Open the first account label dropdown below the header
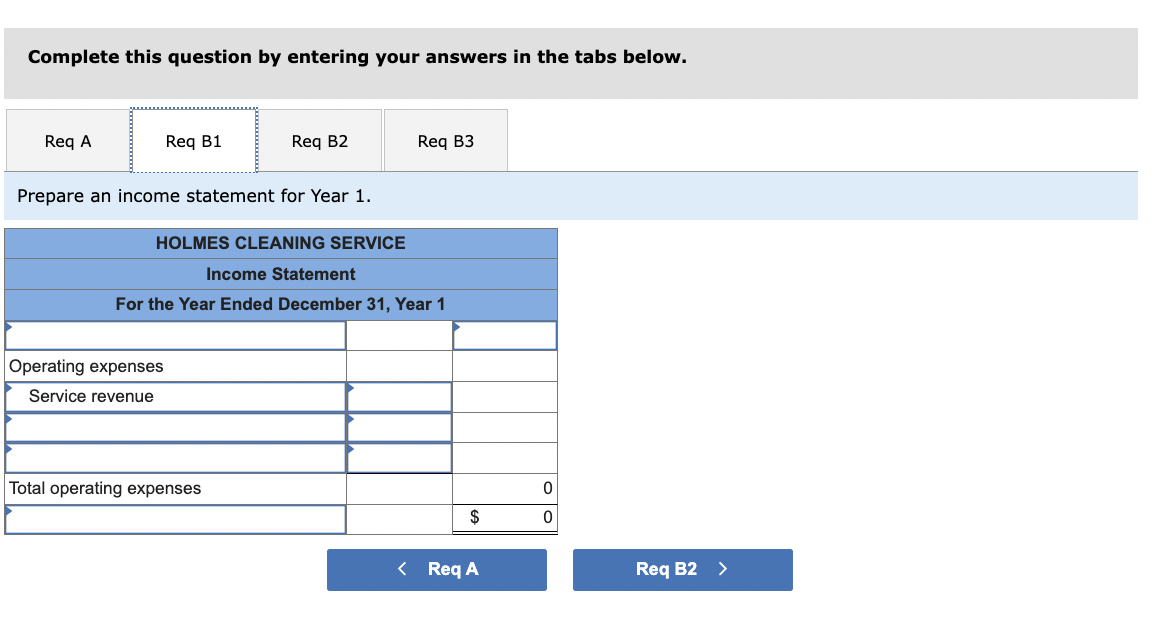 (175, 334)
